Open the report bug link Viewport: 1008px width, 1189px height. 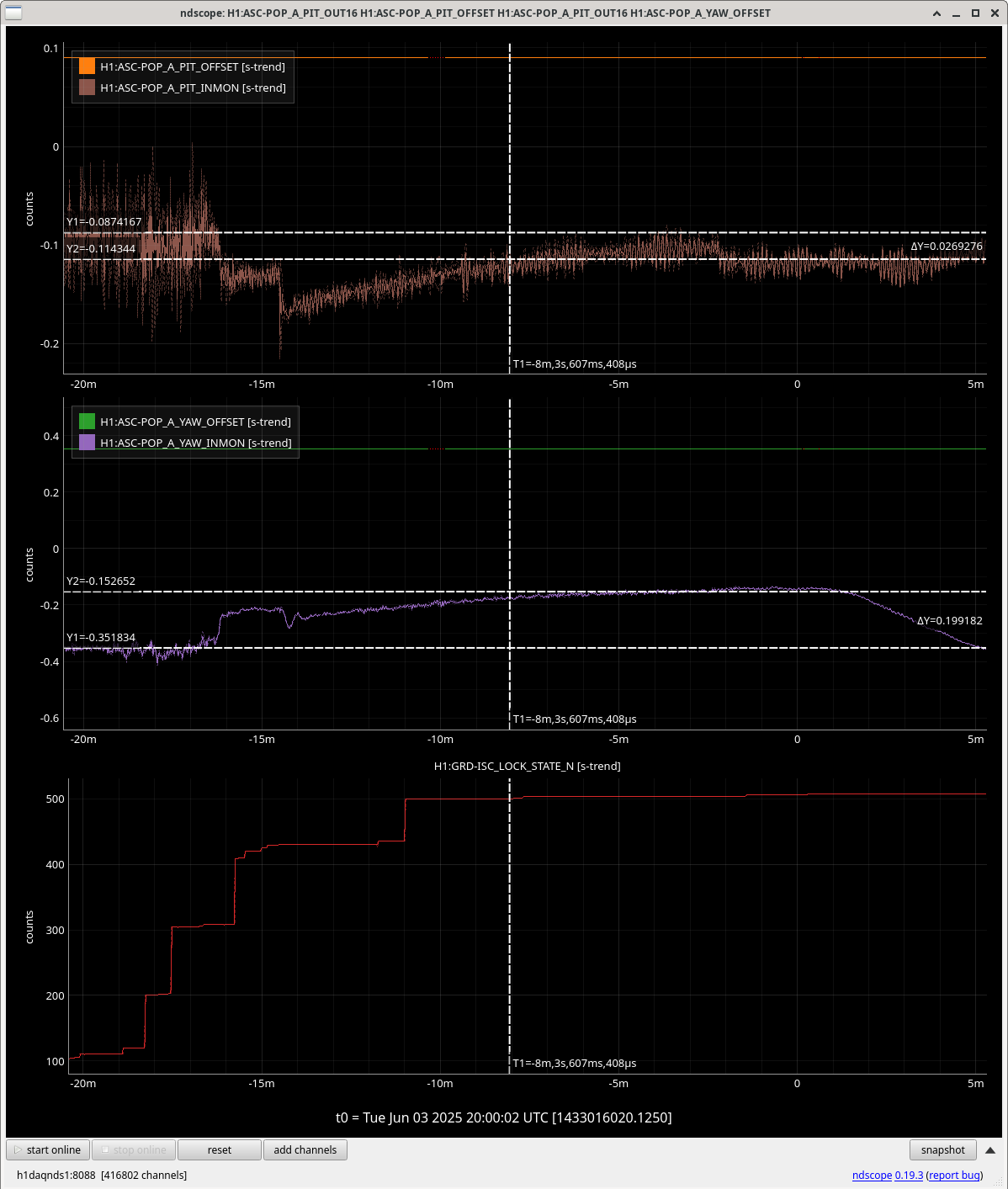955,1175
